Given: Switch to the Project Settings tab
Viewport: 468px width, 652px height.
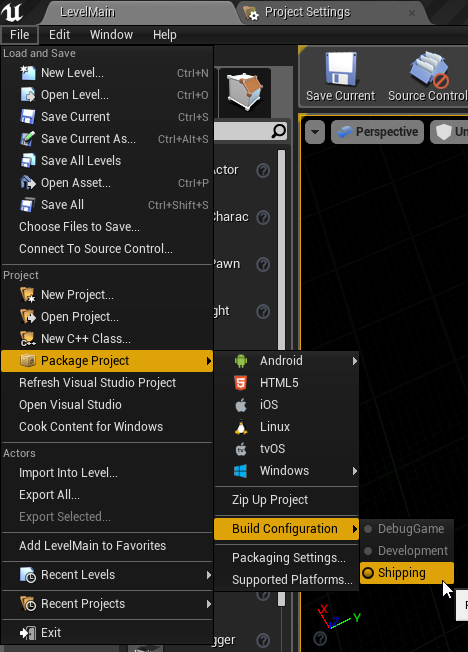Looking at the screenshot, I should (333, 12).
